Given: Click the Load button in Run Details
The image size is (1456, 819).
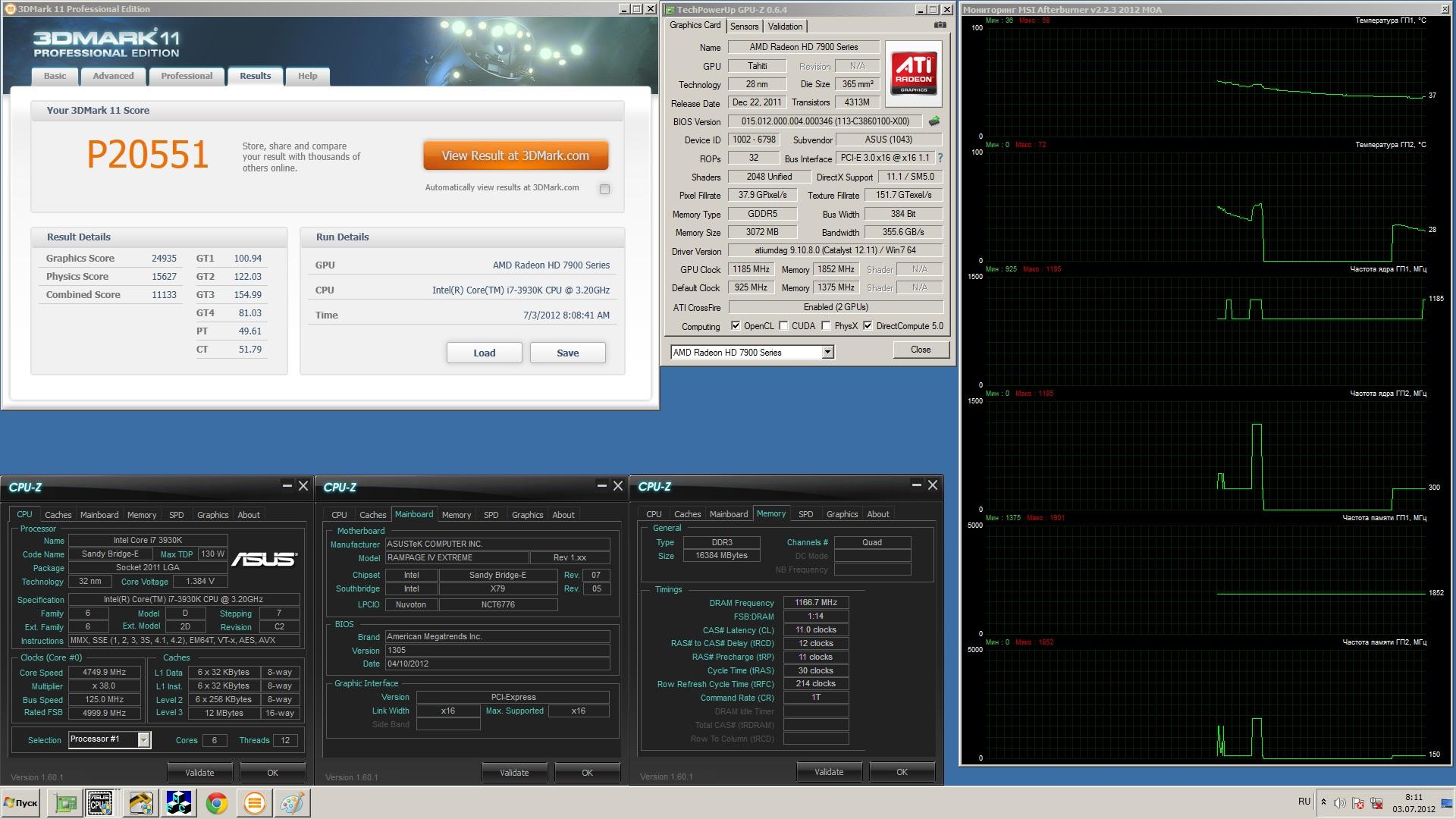Looking at the screenshot, I should [x=484, y=353].
